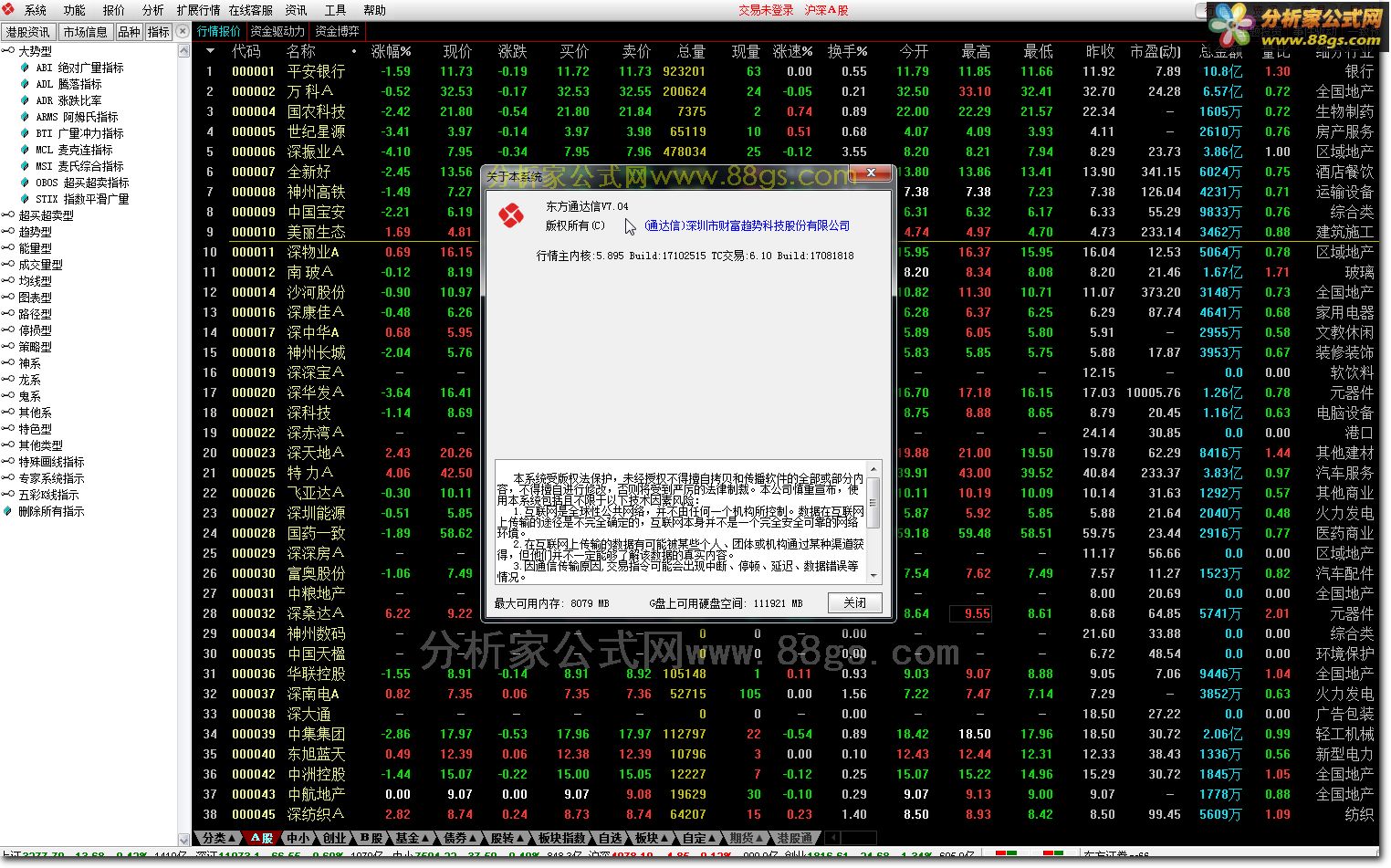Expand the 能量型 tree node
1391x868 pixels.
pos(8,248)
